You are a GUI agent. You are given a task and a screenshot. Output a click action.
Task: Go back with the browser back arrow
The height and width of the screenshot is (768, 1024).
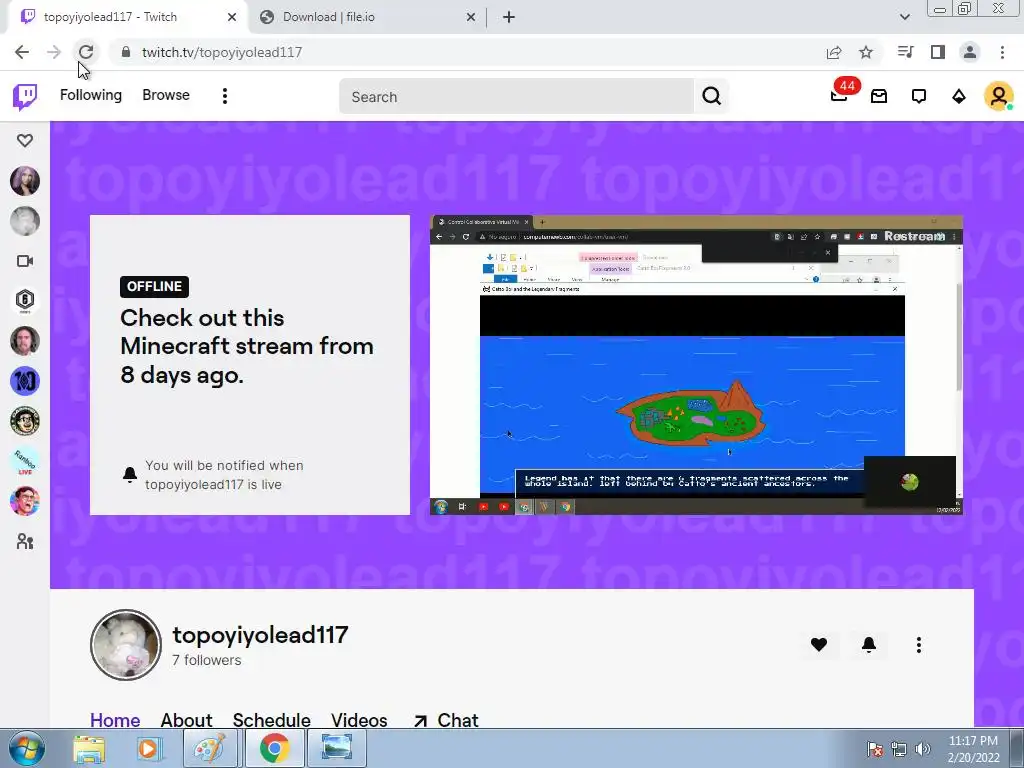pyautogui.click(x=22, y=52)
